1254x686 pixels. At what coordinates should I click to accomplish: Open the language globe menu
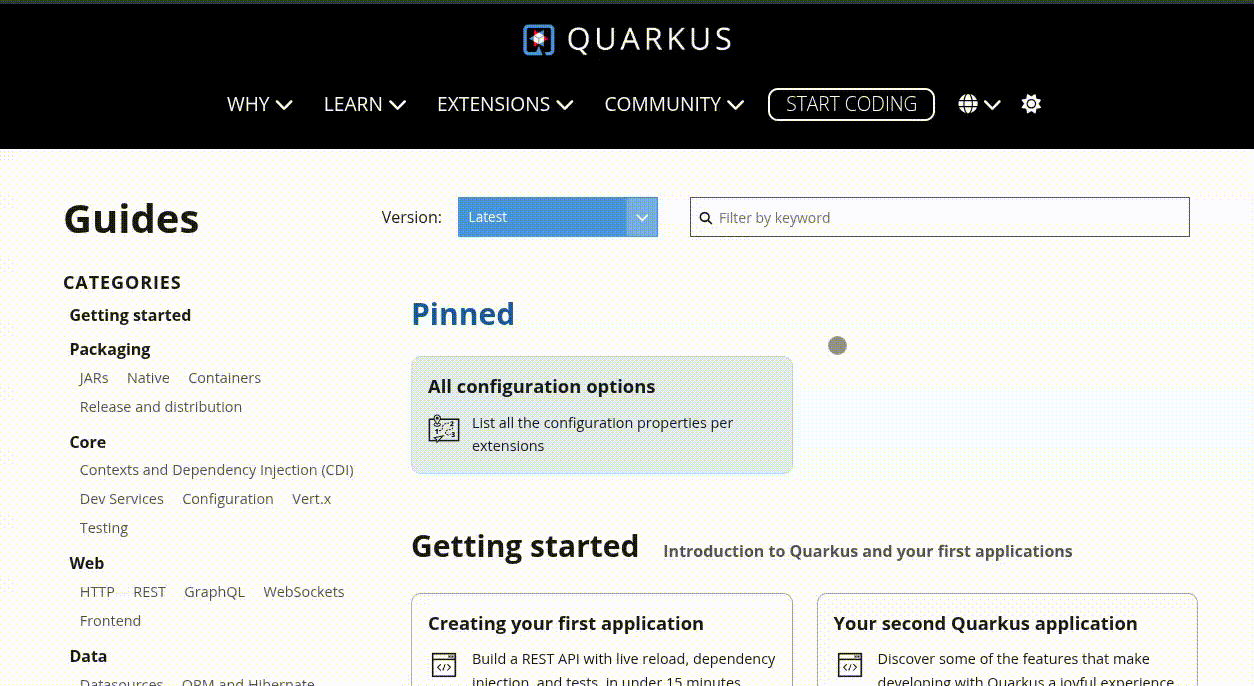[968, 104]
